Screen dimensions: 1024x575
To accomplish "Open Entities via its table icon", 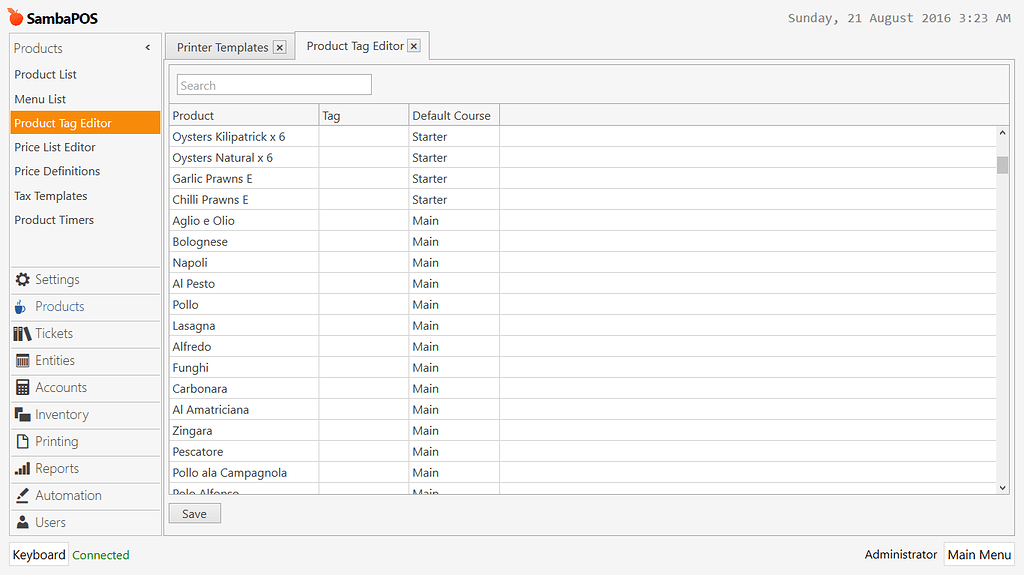I will pyautogui.click(x=22, y=361).
